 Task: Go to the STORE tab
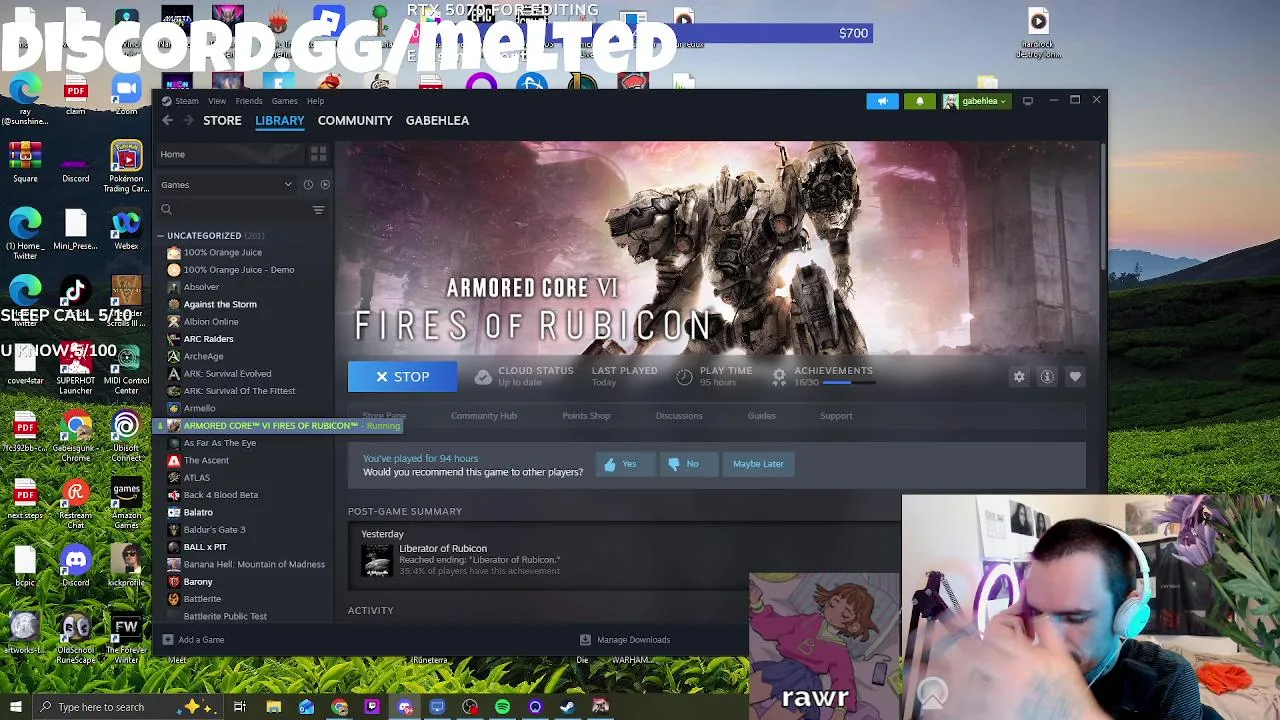[222, 120]
